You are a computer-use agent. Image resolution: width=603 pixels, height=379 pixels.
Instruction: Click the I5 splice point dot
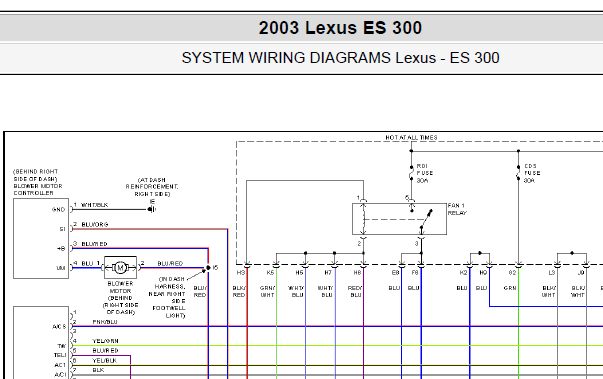tap(208, 268)
